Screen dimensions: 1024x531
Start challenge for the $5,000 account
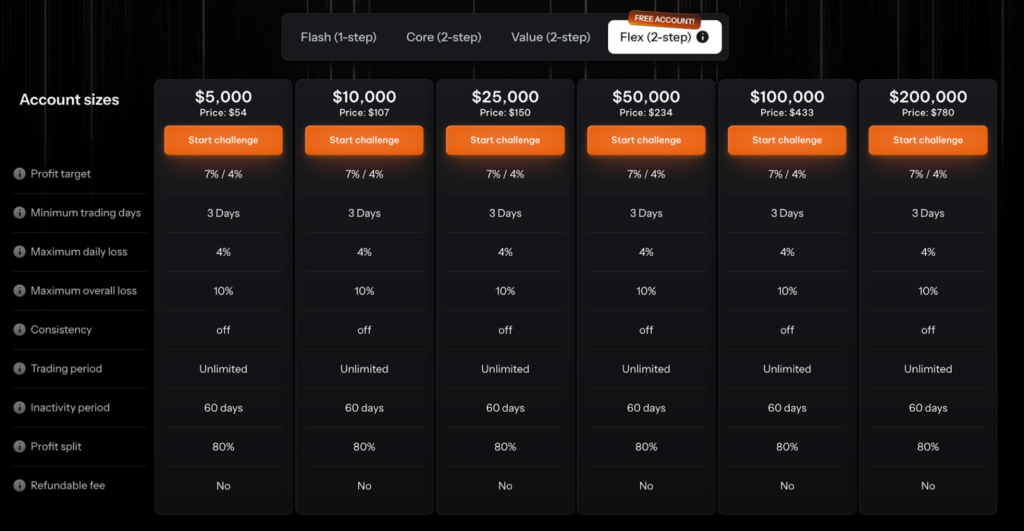tap(223, 140)
